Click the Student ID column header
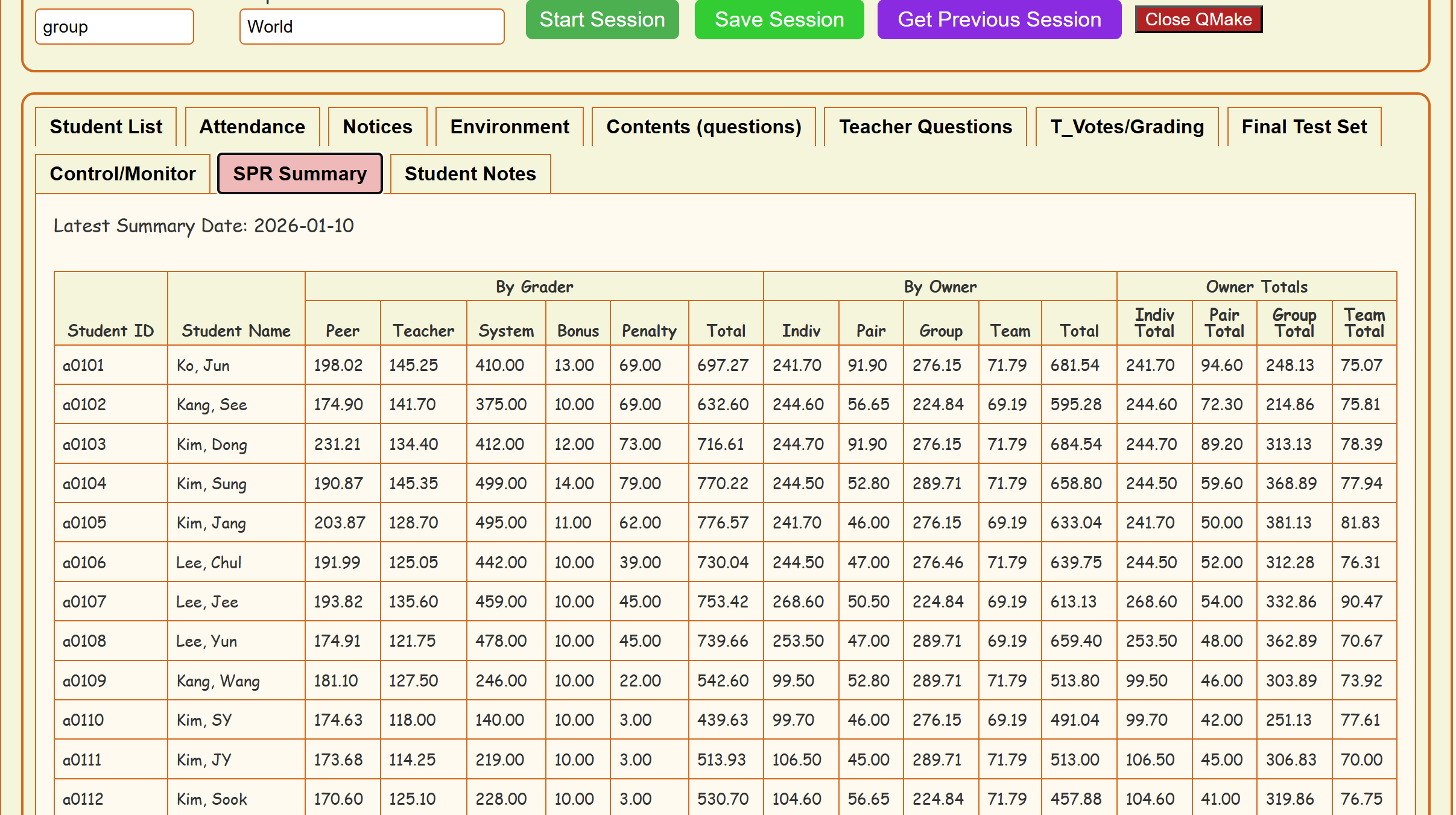This screenshot has height=815, width=1456. [110, 330]
